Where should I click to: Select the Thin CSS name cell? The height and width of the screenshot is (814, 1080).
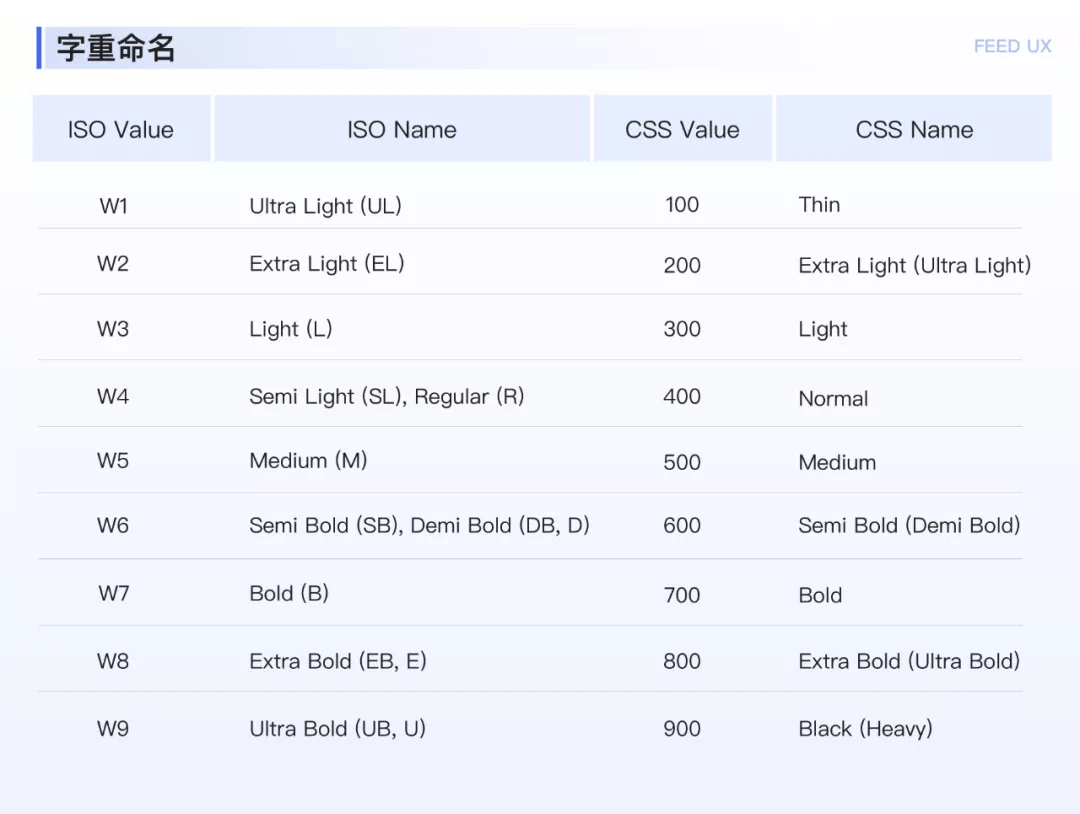[x=819, y=205]
